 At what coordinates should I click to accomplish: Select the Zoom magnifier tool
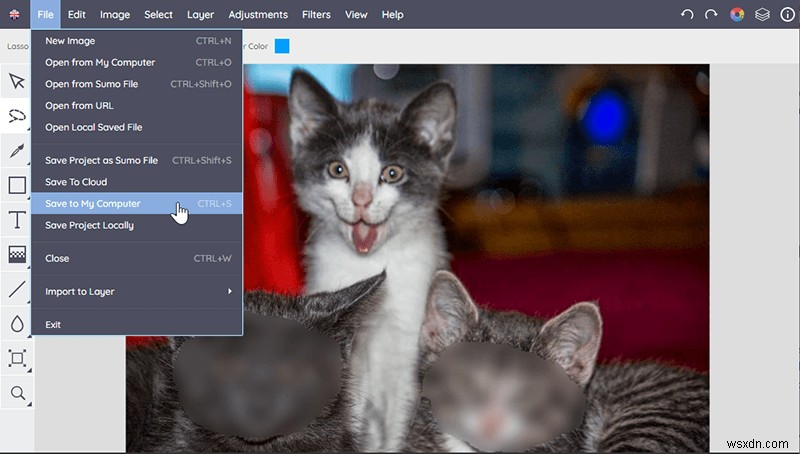tap(17, 393)
